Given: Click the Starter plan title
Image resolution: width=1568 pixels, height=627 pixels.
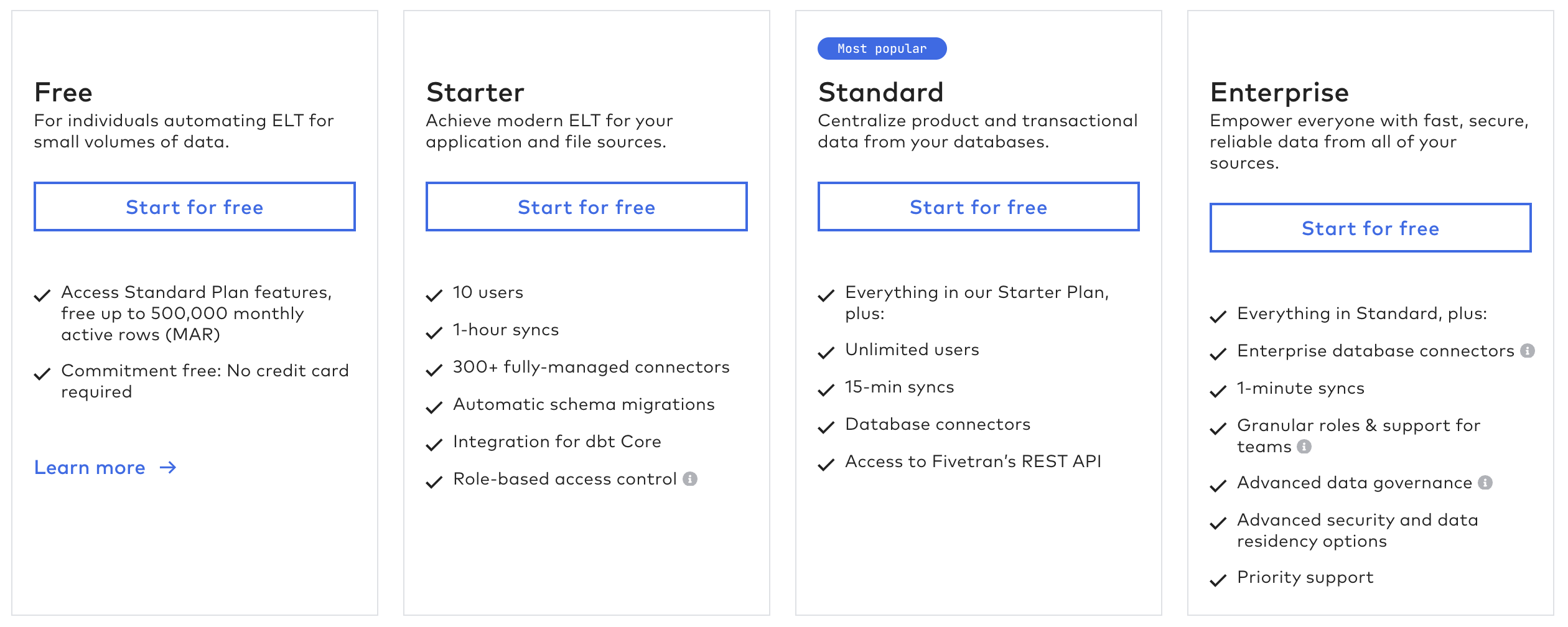Looking at the screenshot, I should pyautogui.click(x=475, y=93).
